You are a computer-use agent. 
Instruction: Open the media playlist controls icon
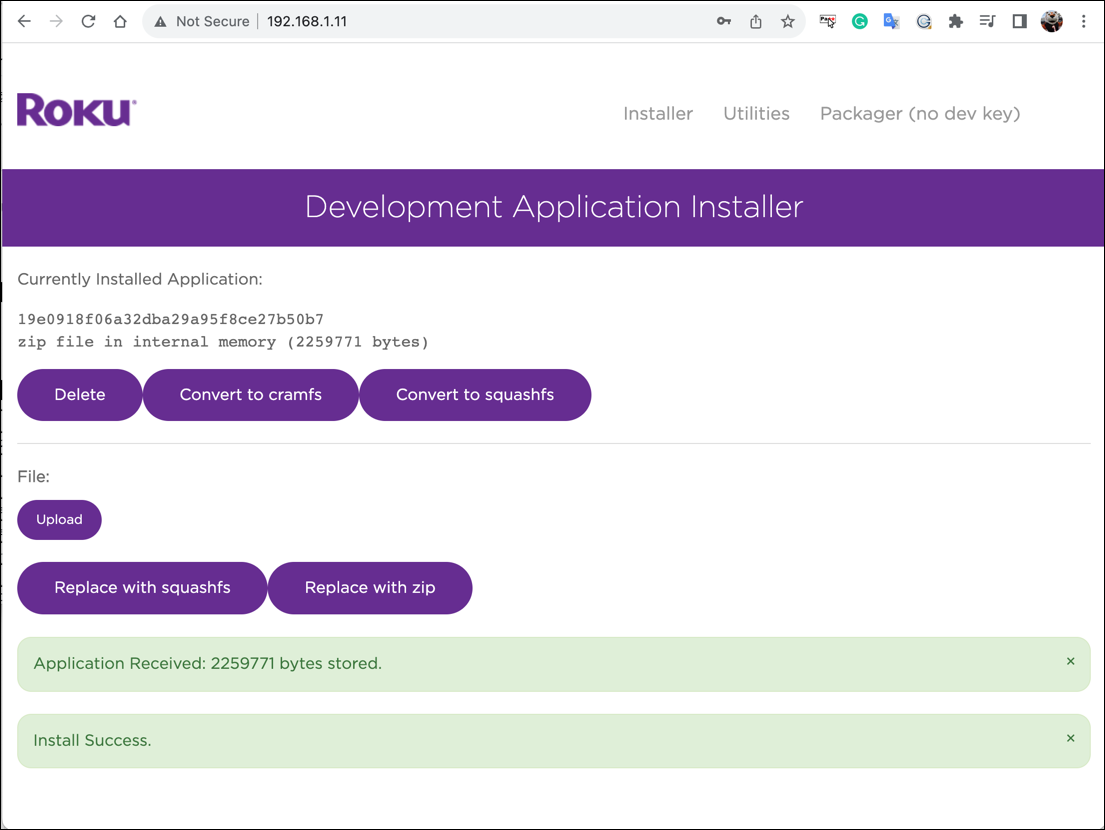[x=988, y=21]
